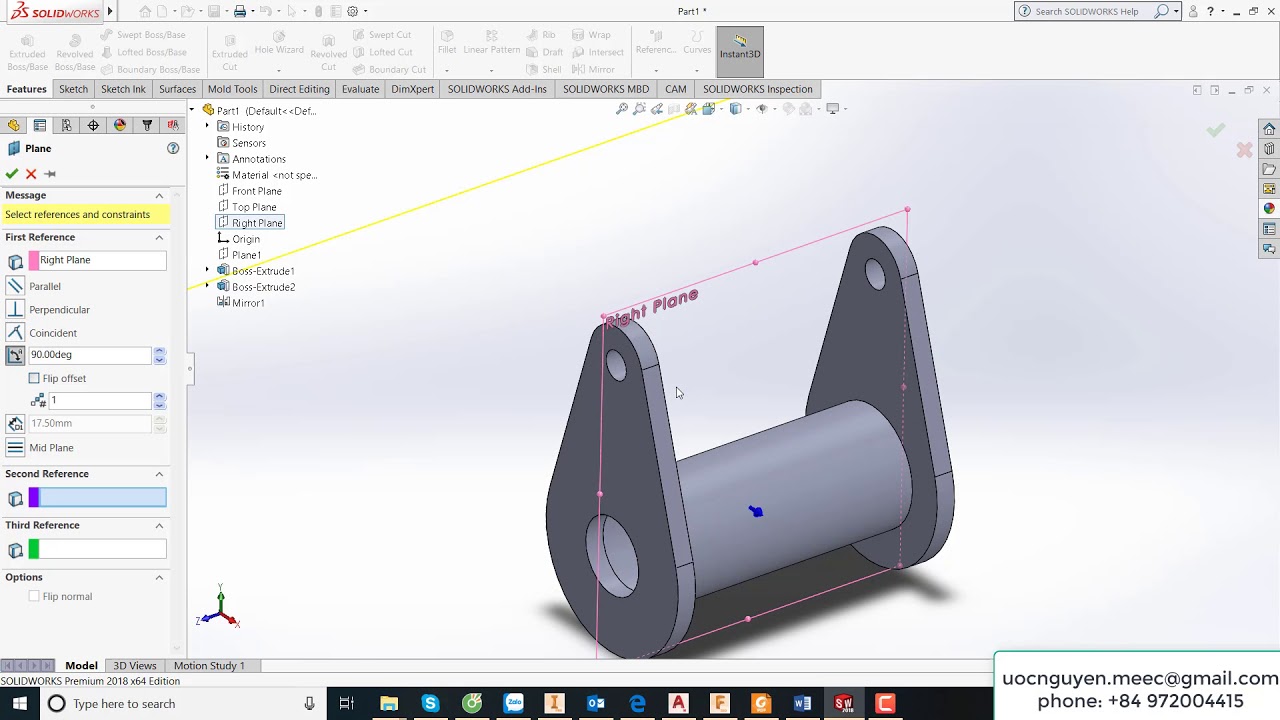Accept via the confirmation corner checkmark
Viewport: 1280px width, 720px height.
pyautogui.click(x=1215, y=130)
